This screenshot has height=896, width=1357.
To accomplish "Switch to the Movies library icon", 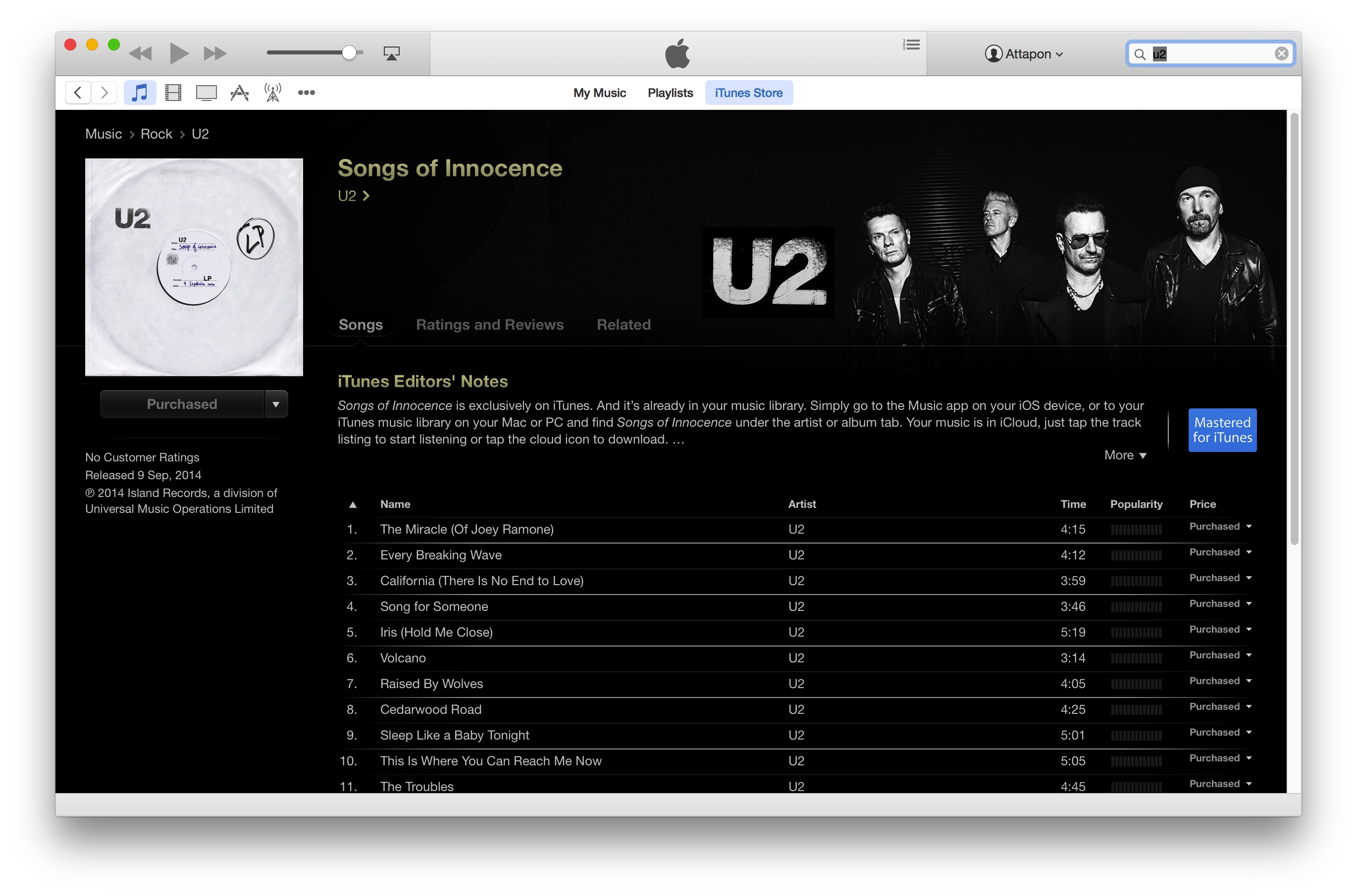I will click(x=173, y=93).
